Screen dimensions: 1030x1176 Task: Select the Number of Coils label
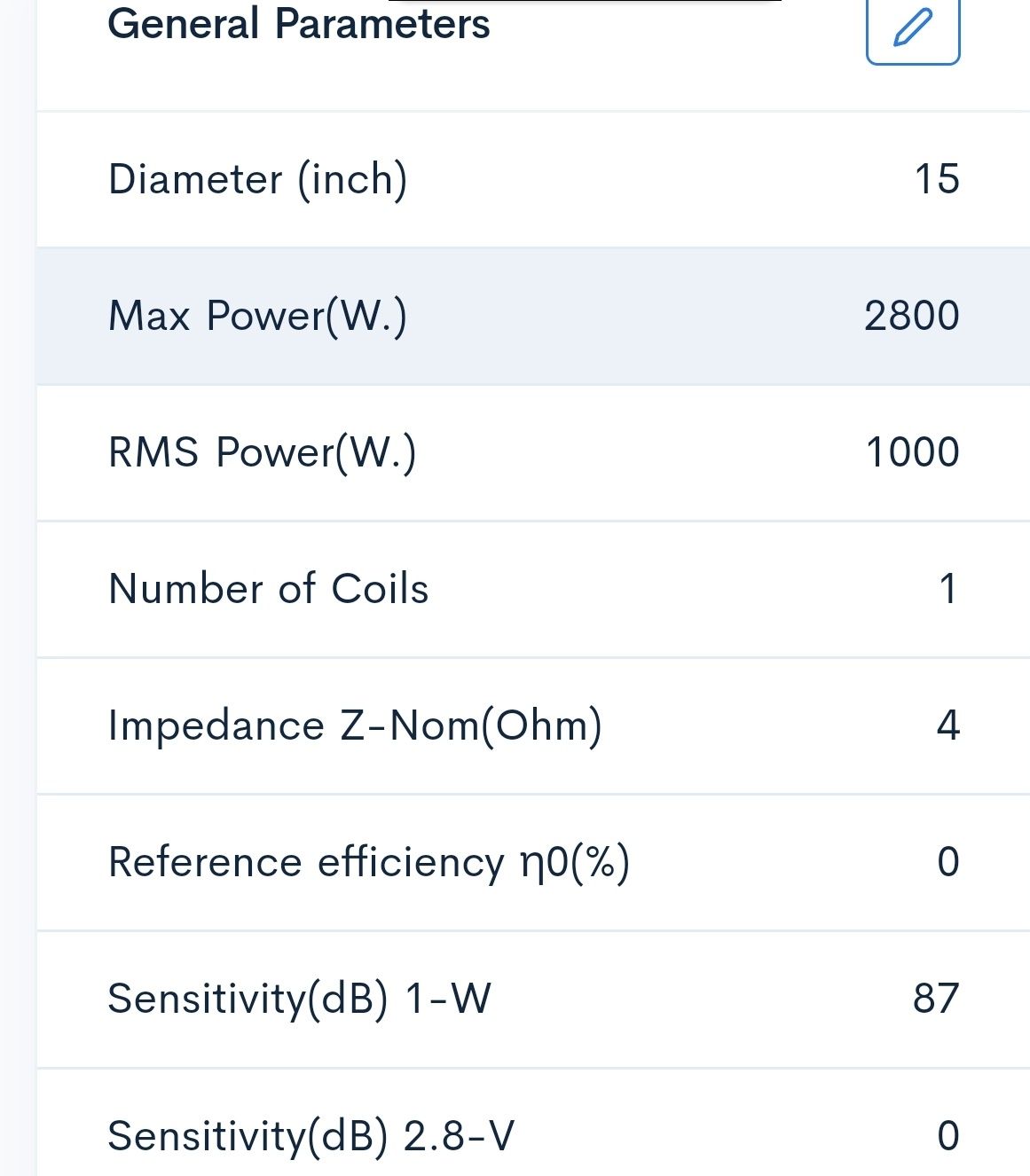268,589
